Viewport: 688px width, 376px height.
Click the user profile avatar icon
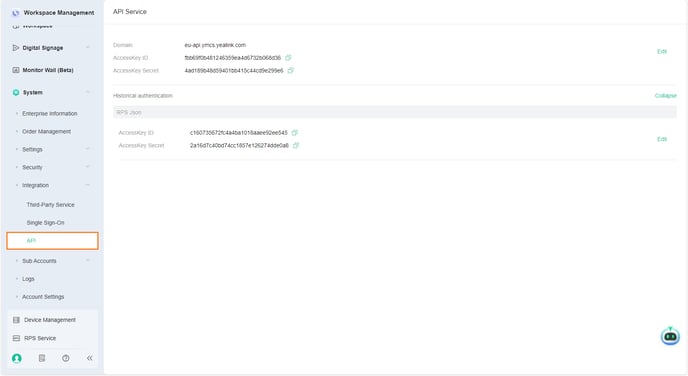17,358
